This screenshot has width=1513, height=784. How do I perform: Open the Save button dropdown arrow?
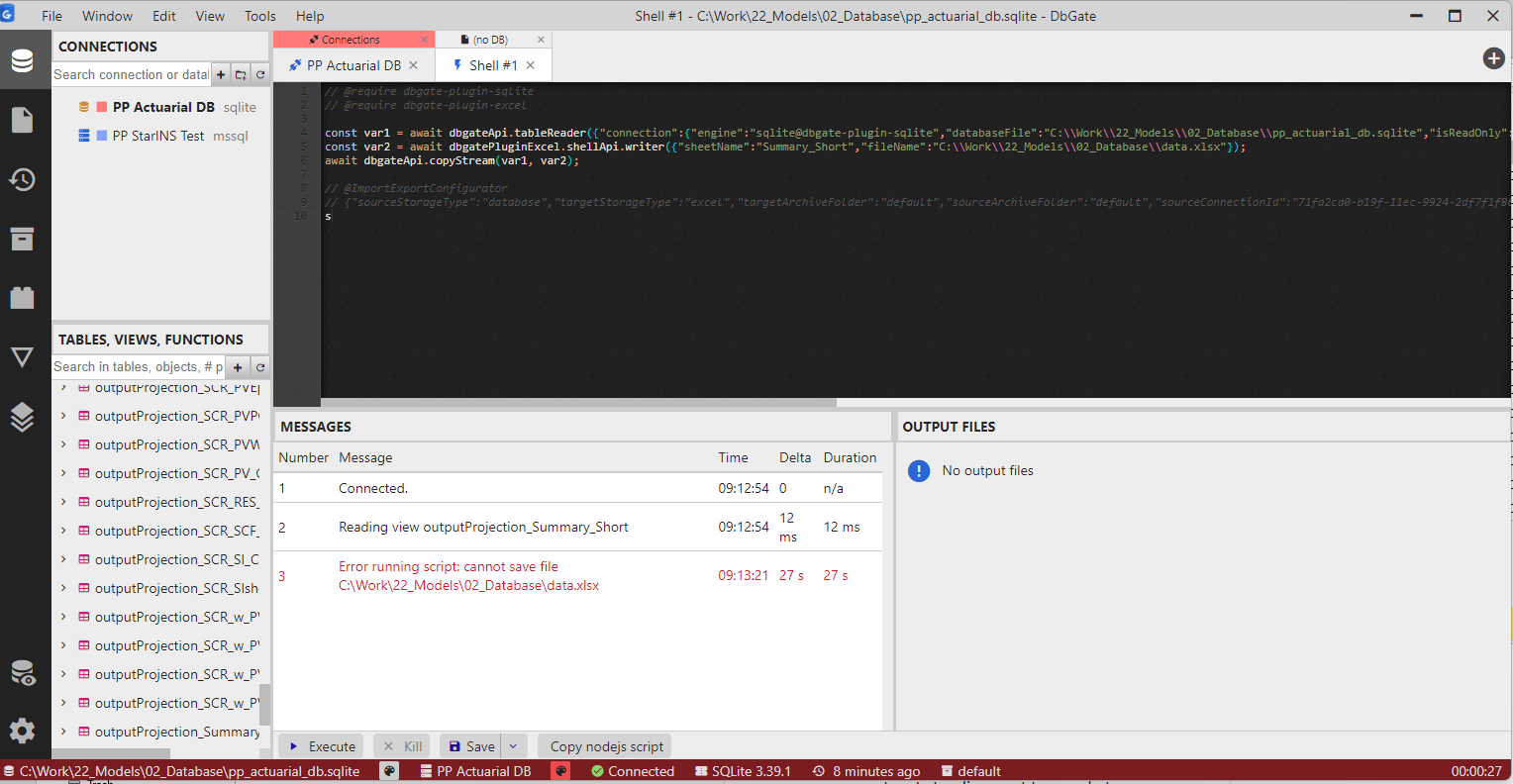coord(513,745)
